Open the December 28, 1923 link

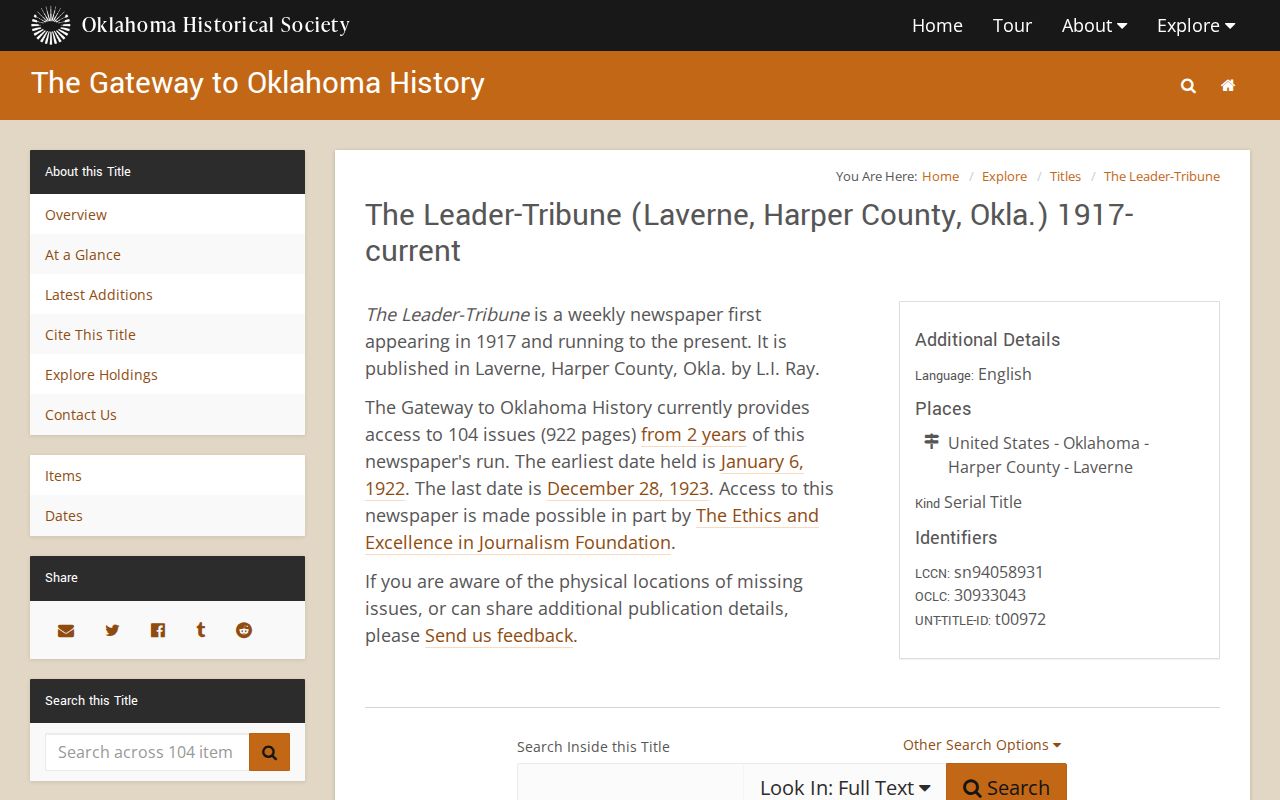[x=628, y=489]
